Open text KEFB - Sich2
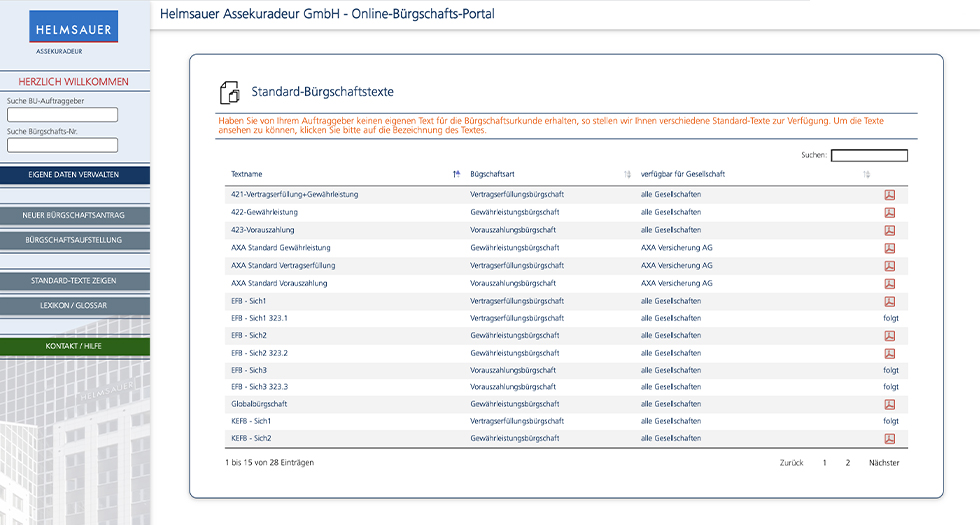 click(251, 438)
